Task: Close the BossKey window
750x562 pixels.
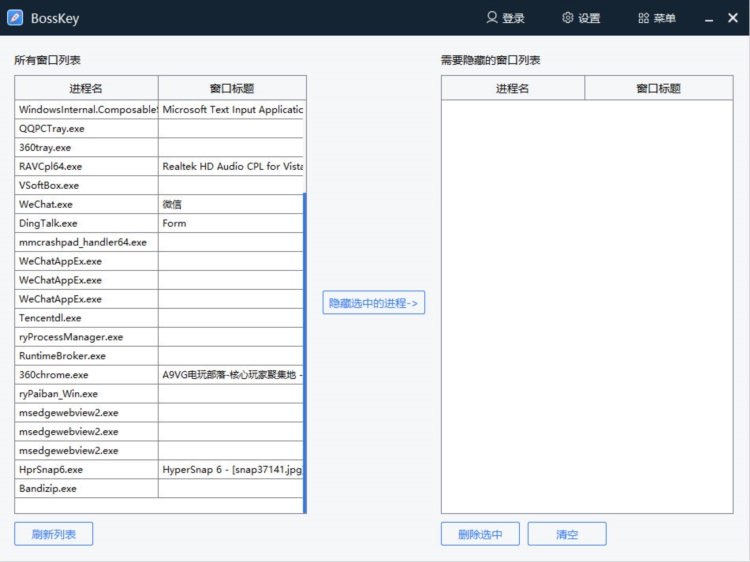Action: point(733,18)
